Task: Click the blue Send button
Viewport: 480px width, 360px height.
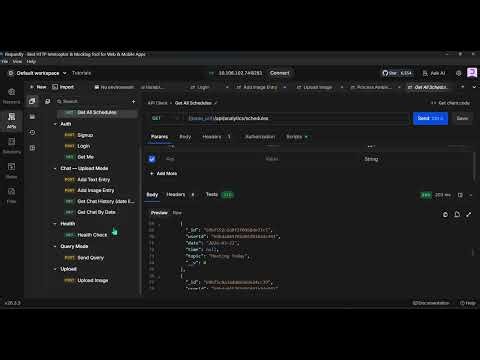Action: click(x=430, y=118)
